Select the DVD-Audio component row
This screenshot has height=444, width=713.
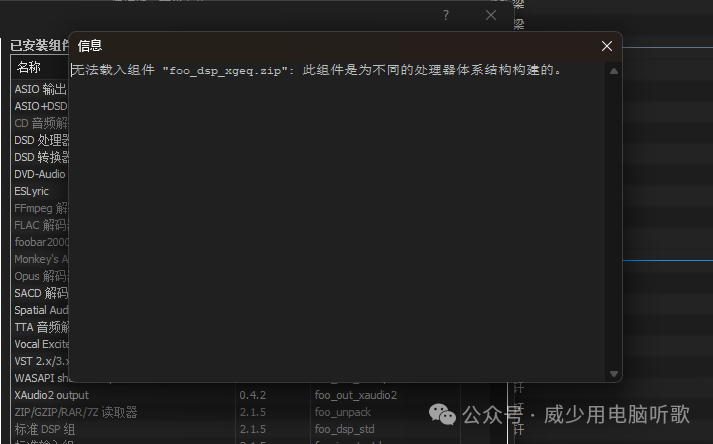(40, 174)
